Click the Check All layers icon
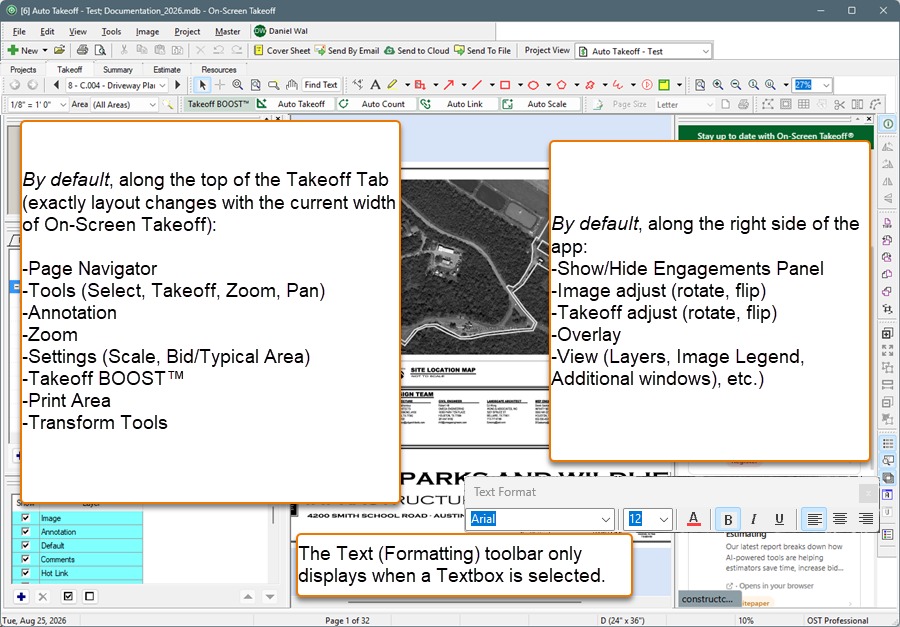Image resolution: width=900 pixels, height=627 pixels. point(69,597)
